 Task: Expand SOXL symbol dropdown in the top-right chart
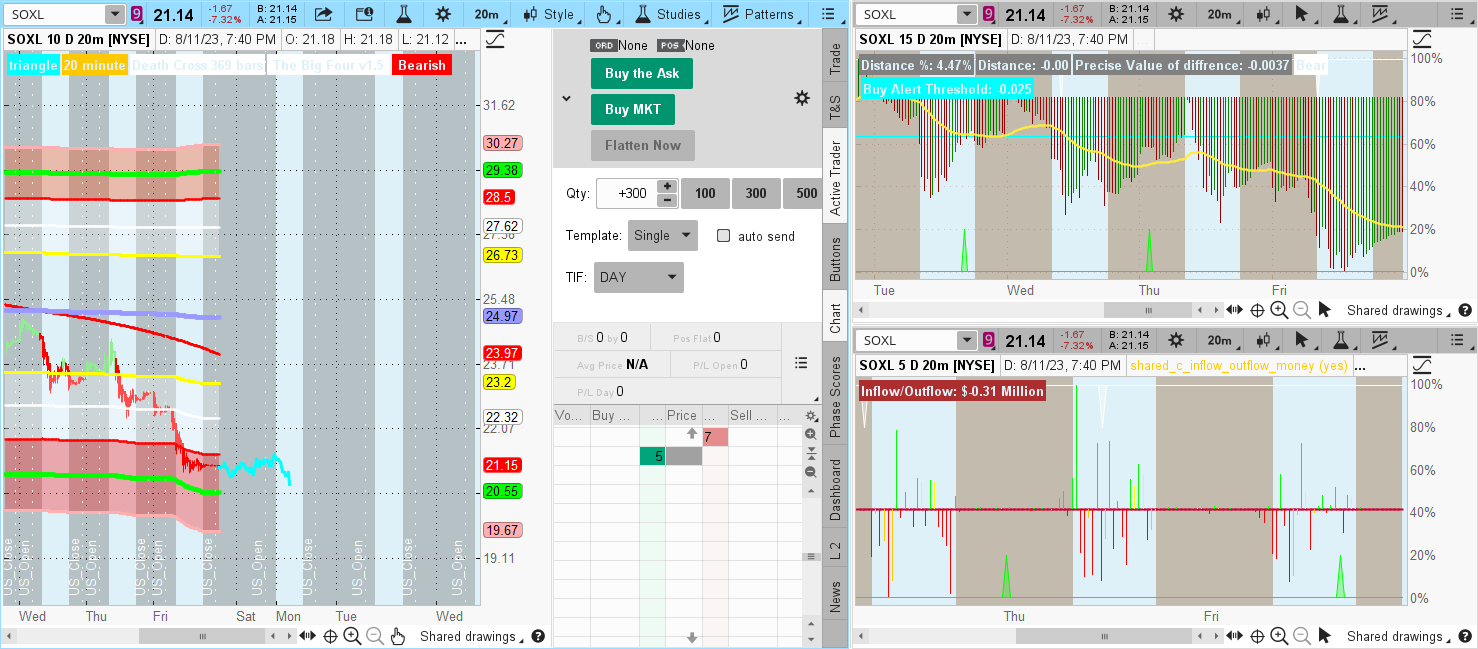[966, 14]
